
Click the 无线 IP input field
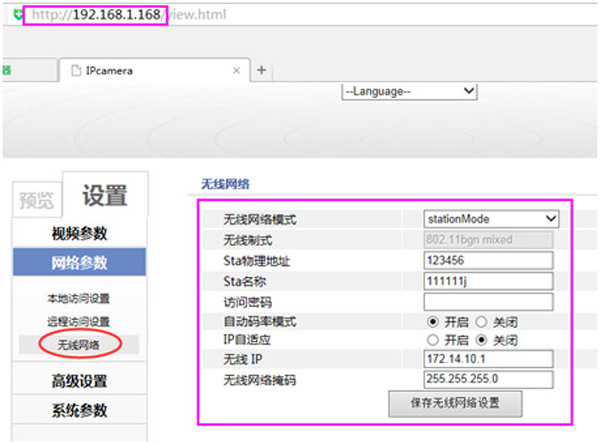click(x=488, y=359)
